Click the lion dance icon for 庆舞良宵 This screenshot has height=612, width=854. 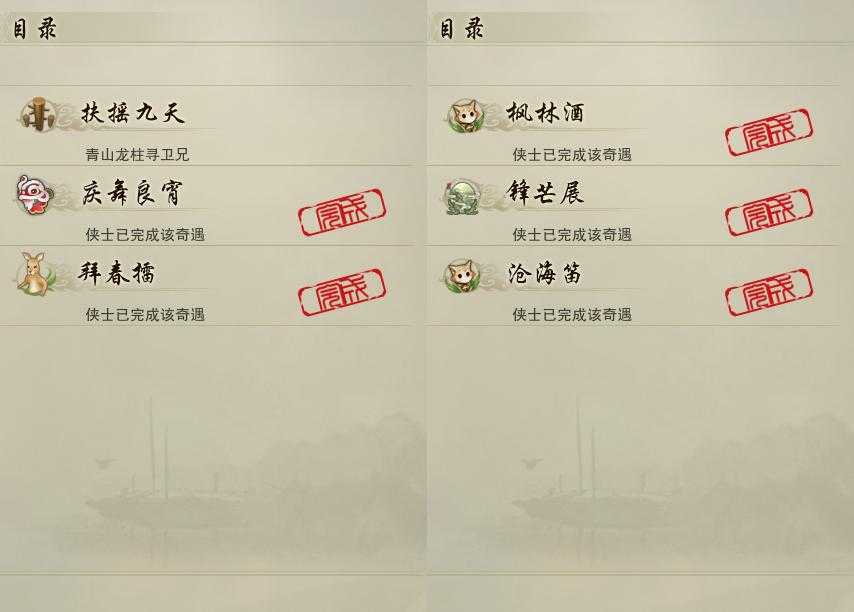pos(35,194)
